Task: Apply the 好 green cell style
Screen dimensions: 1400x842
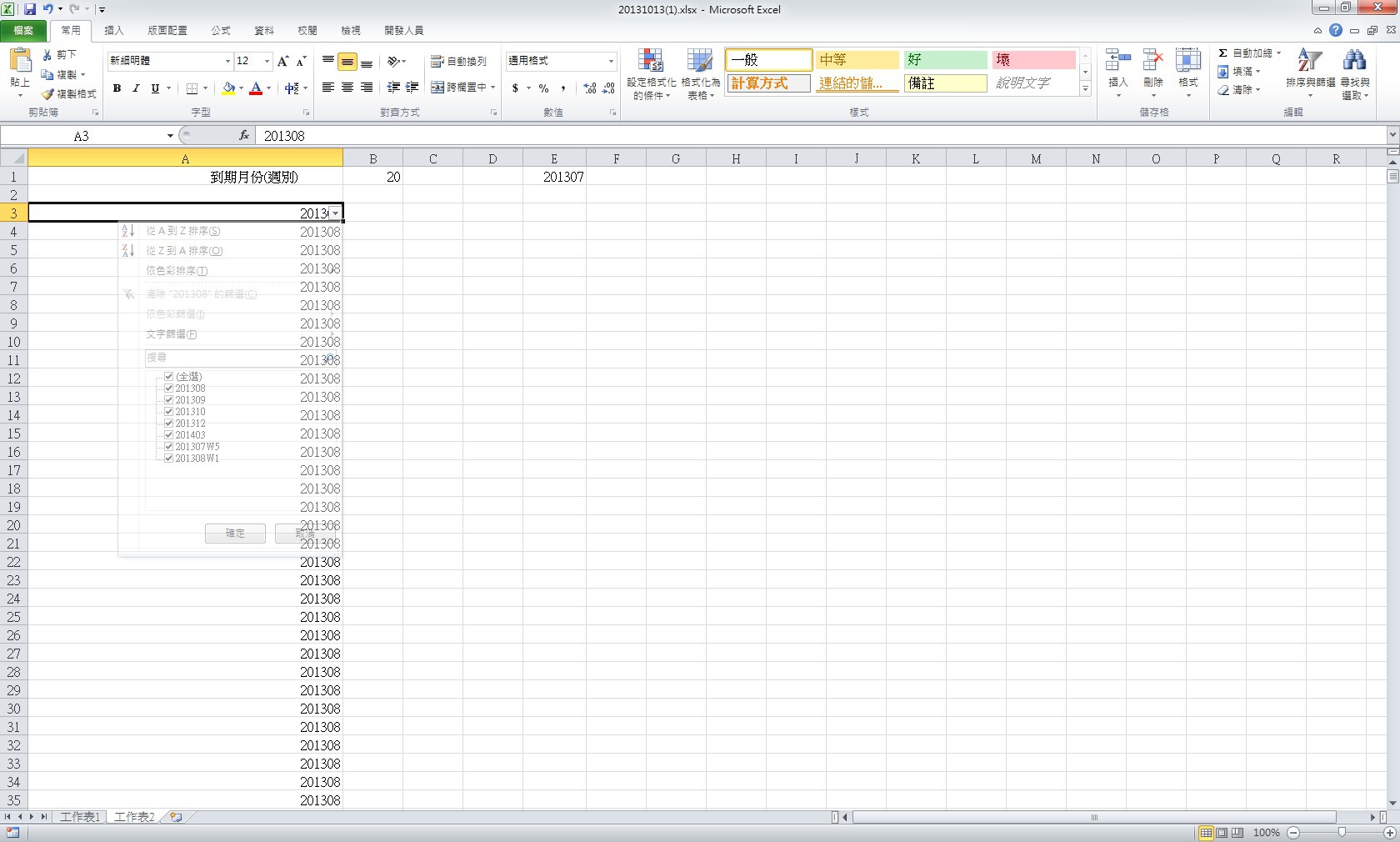Action: tap(945, 60)
